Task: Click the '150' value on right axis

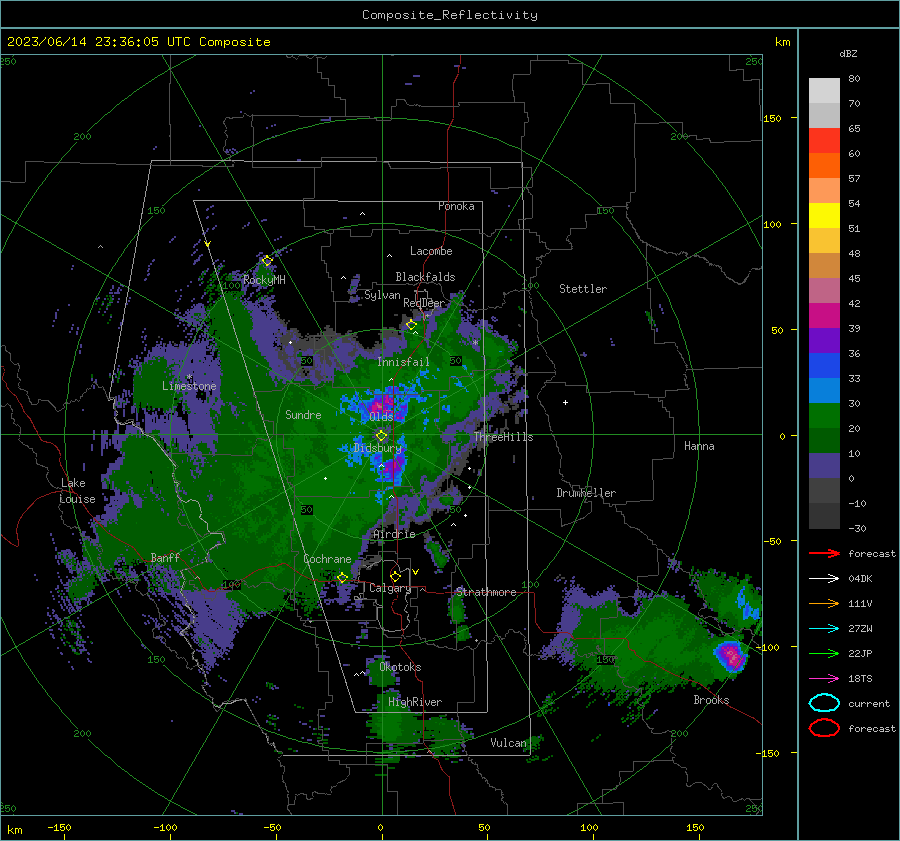Action: tap(772, 118)
